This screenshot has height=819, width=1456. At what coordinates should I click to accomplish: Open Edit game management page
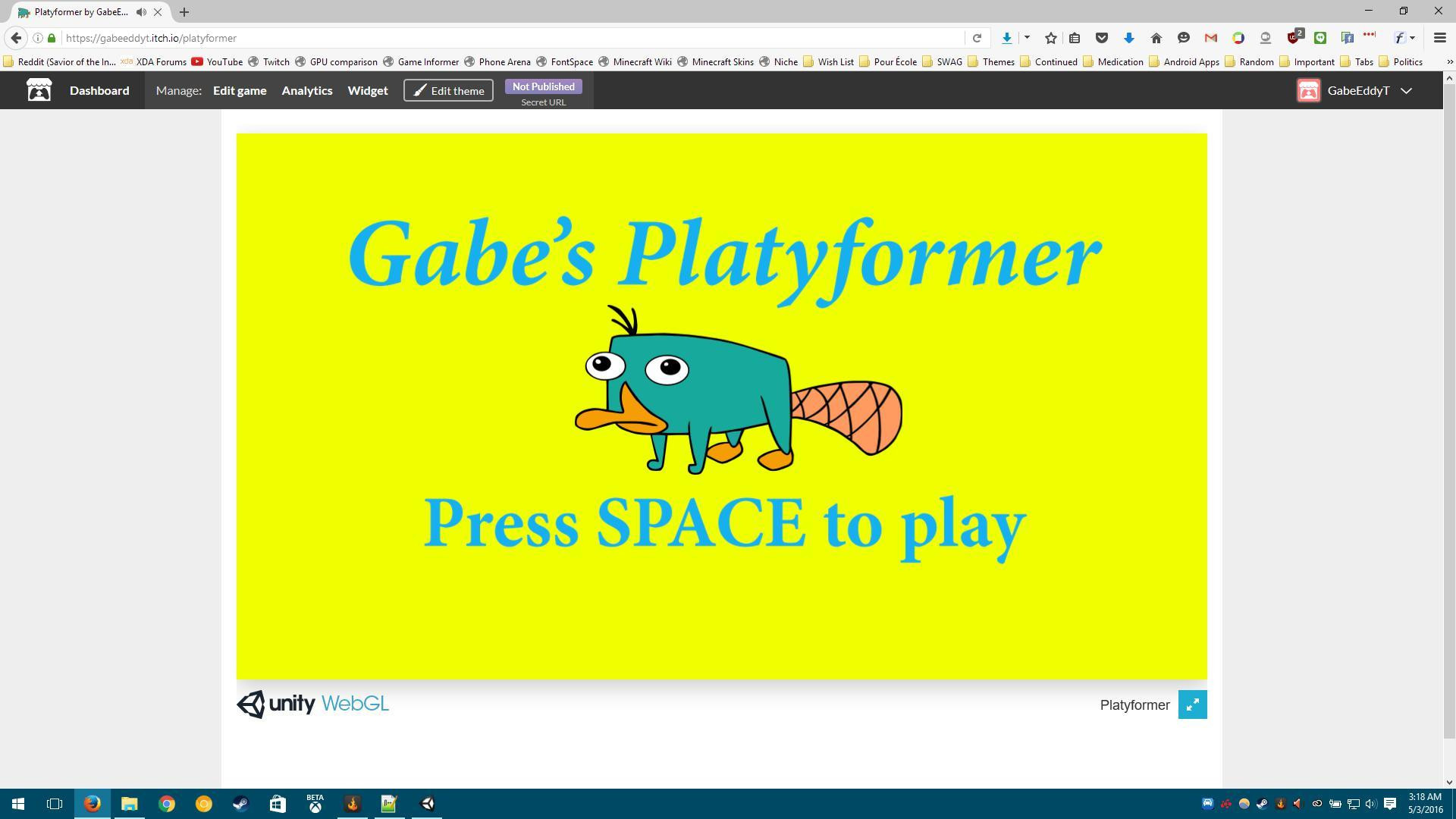[x=240, y=90]
